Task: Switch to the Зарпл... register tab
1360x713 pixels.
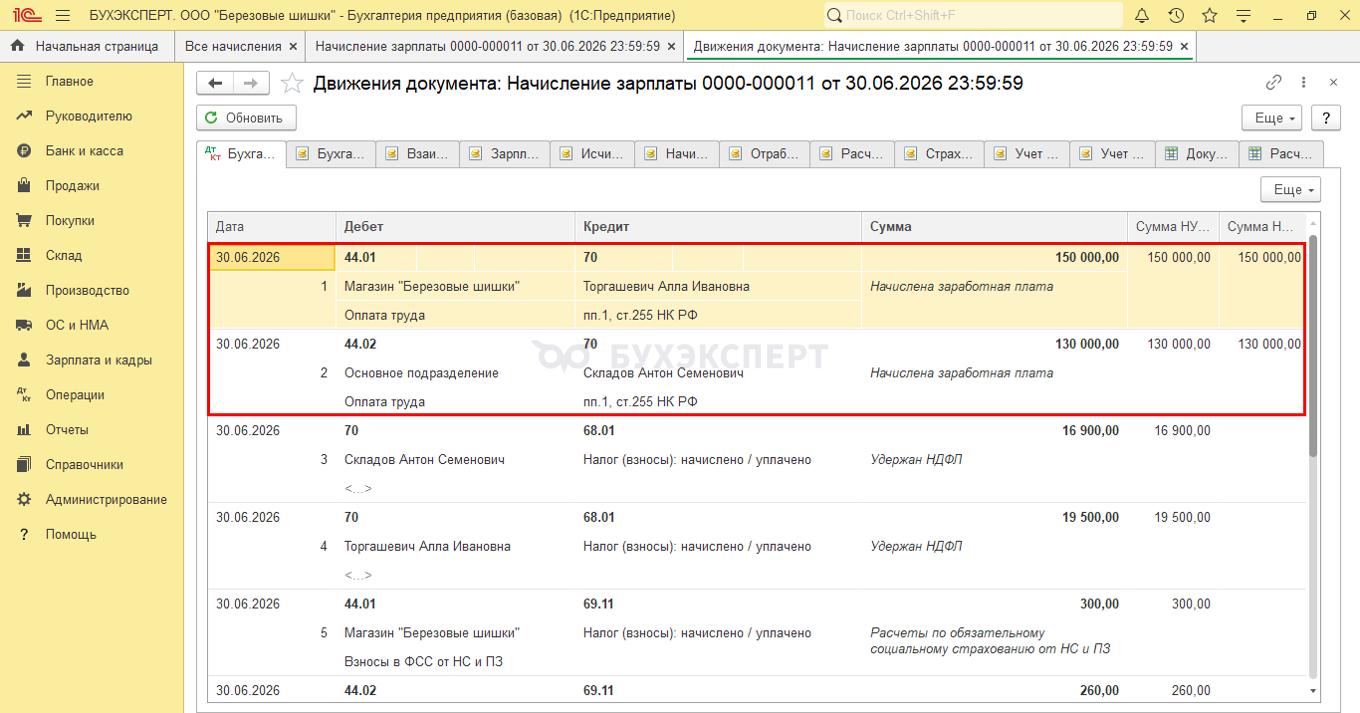Action: point(506,154)
